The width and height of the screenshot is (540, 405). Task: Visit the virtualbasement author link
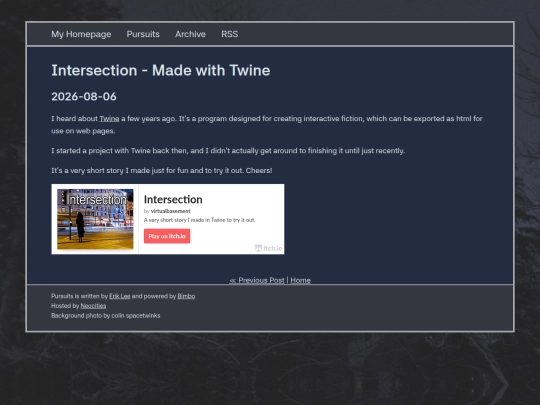click(x=170, y=211)
